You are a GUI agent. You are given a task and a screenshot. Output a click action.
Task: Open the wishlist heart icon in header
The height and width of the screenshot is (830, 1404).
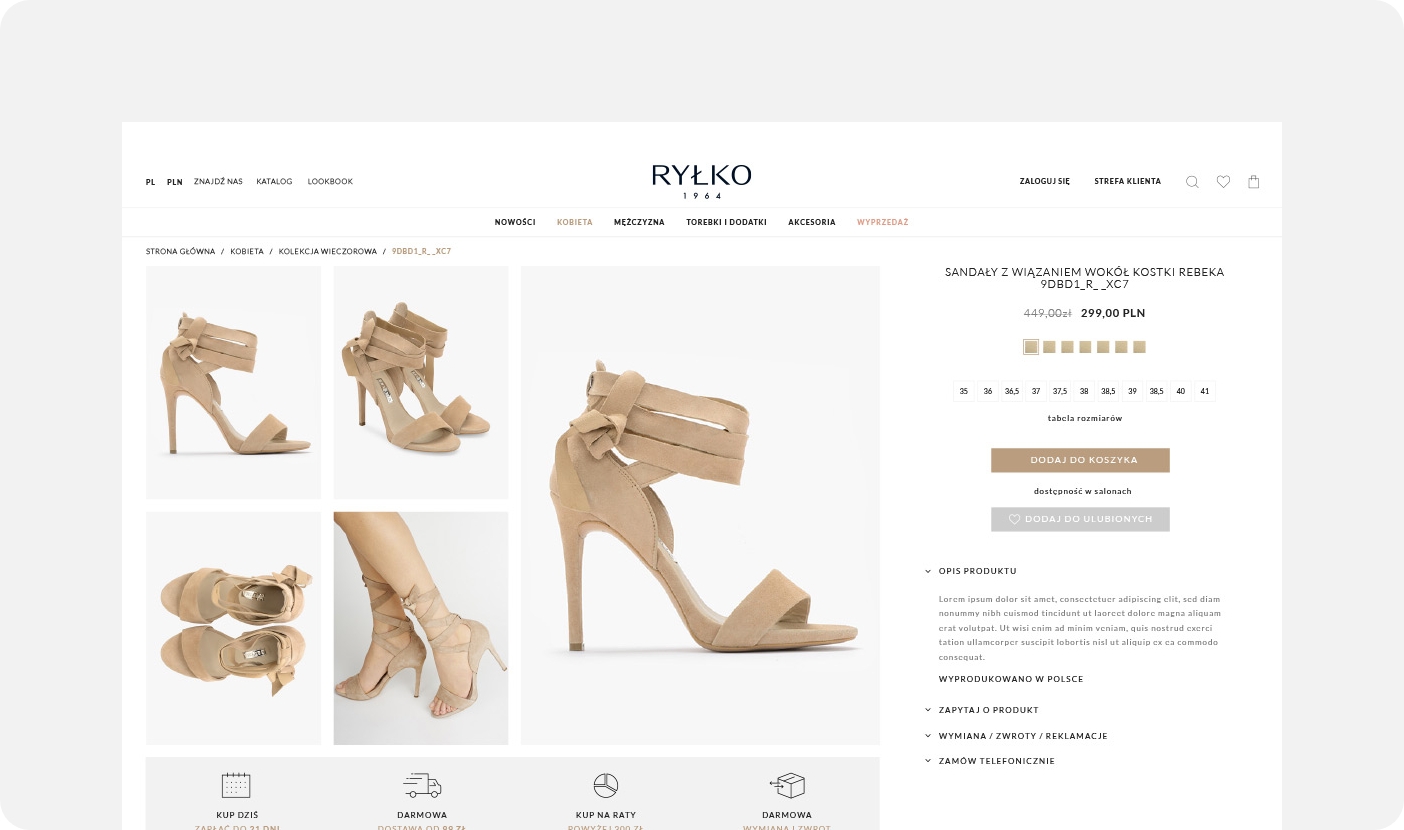pos(1223,182)
